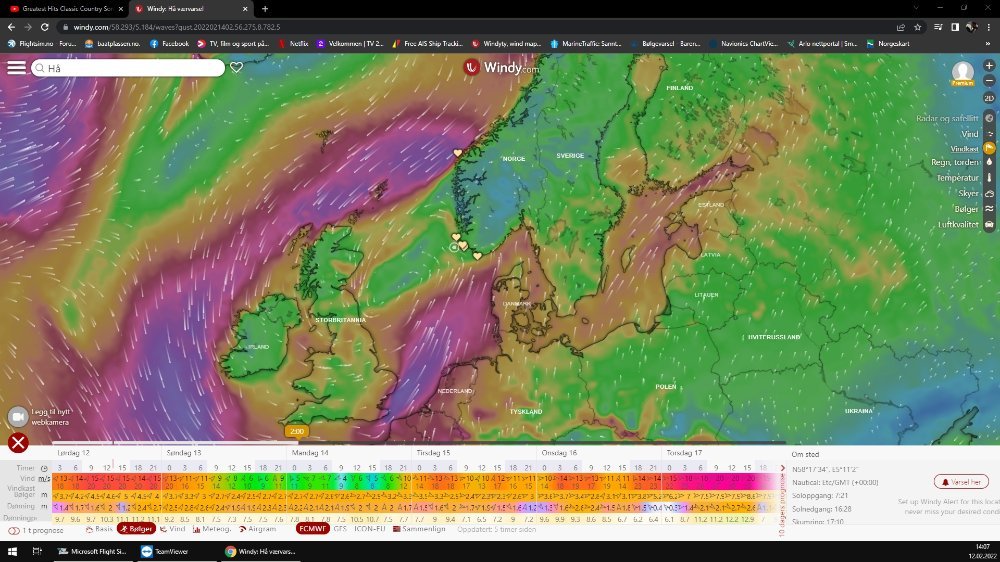
Task: Select the Bølger waves layer icon
Action: [989, 209]
